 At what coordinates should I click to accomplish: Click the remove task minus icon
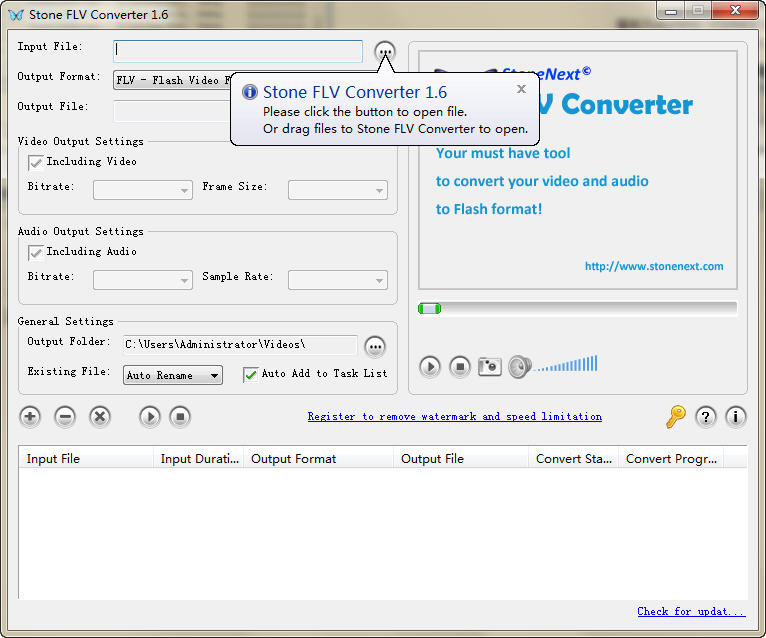65,417
